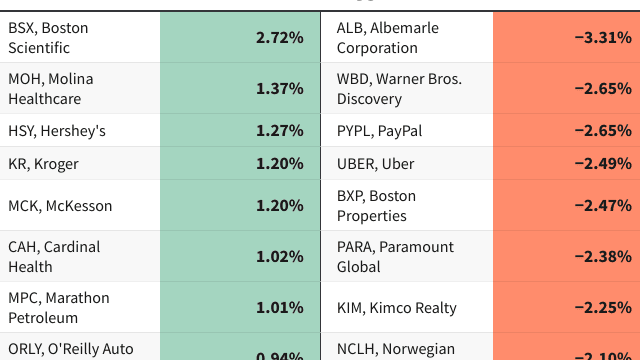Select the UBER, Uber cell

pos(407,163)
